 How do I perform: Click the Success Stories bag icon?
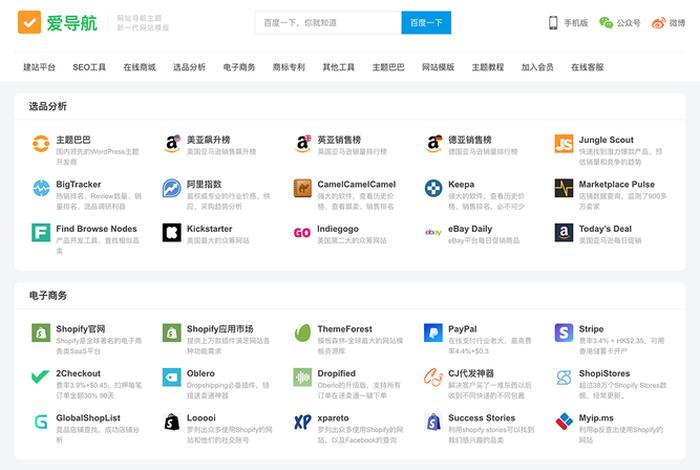[433, 422]
